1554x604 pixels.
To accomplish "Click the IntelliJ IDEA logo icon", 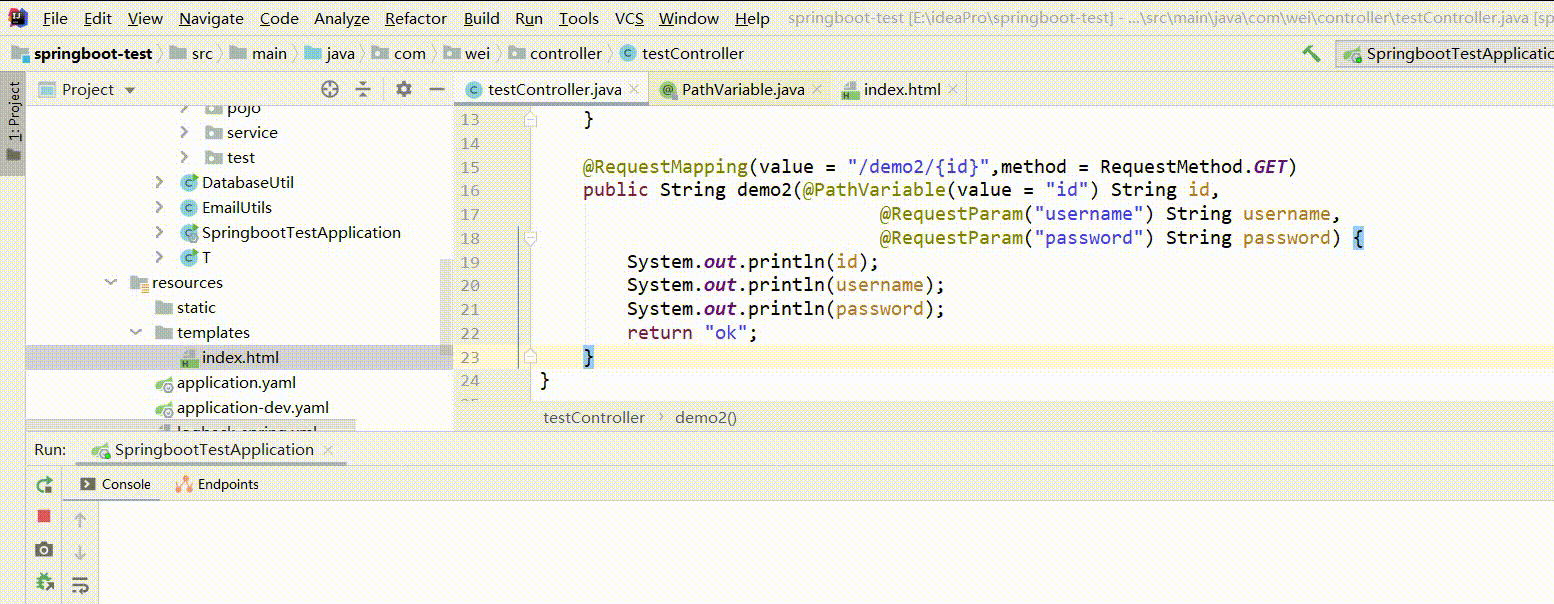I will (18, 18).
